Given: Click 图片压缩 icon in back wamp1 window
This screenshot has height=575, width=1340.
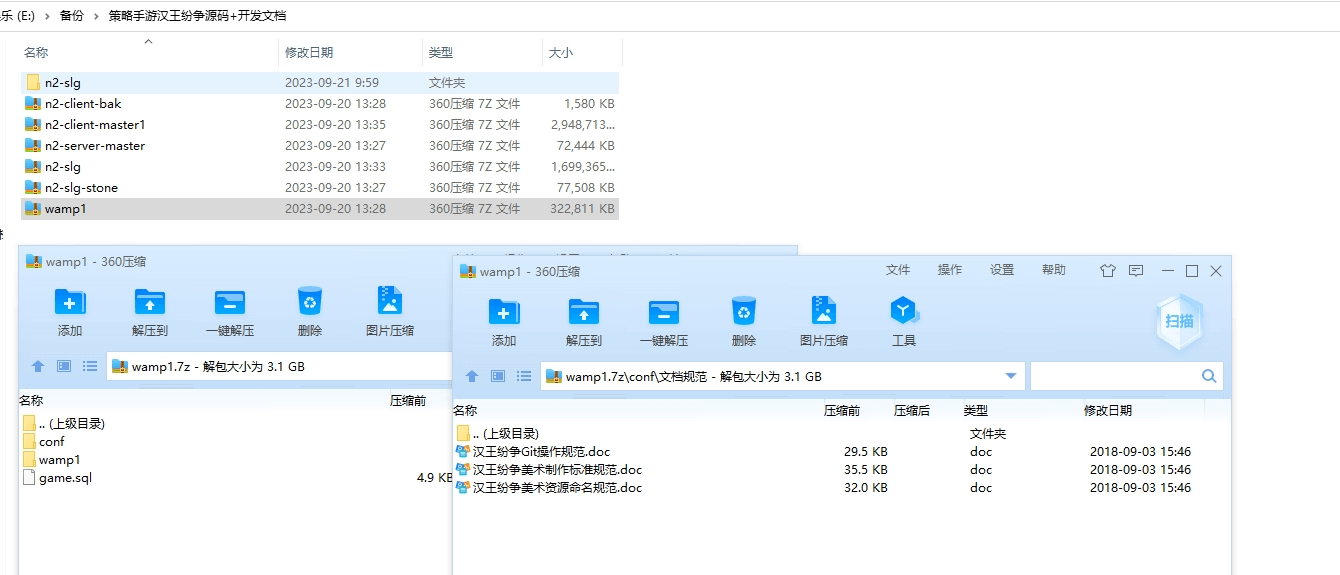Looking at the screenshot, I should click(x=390, y=301).
